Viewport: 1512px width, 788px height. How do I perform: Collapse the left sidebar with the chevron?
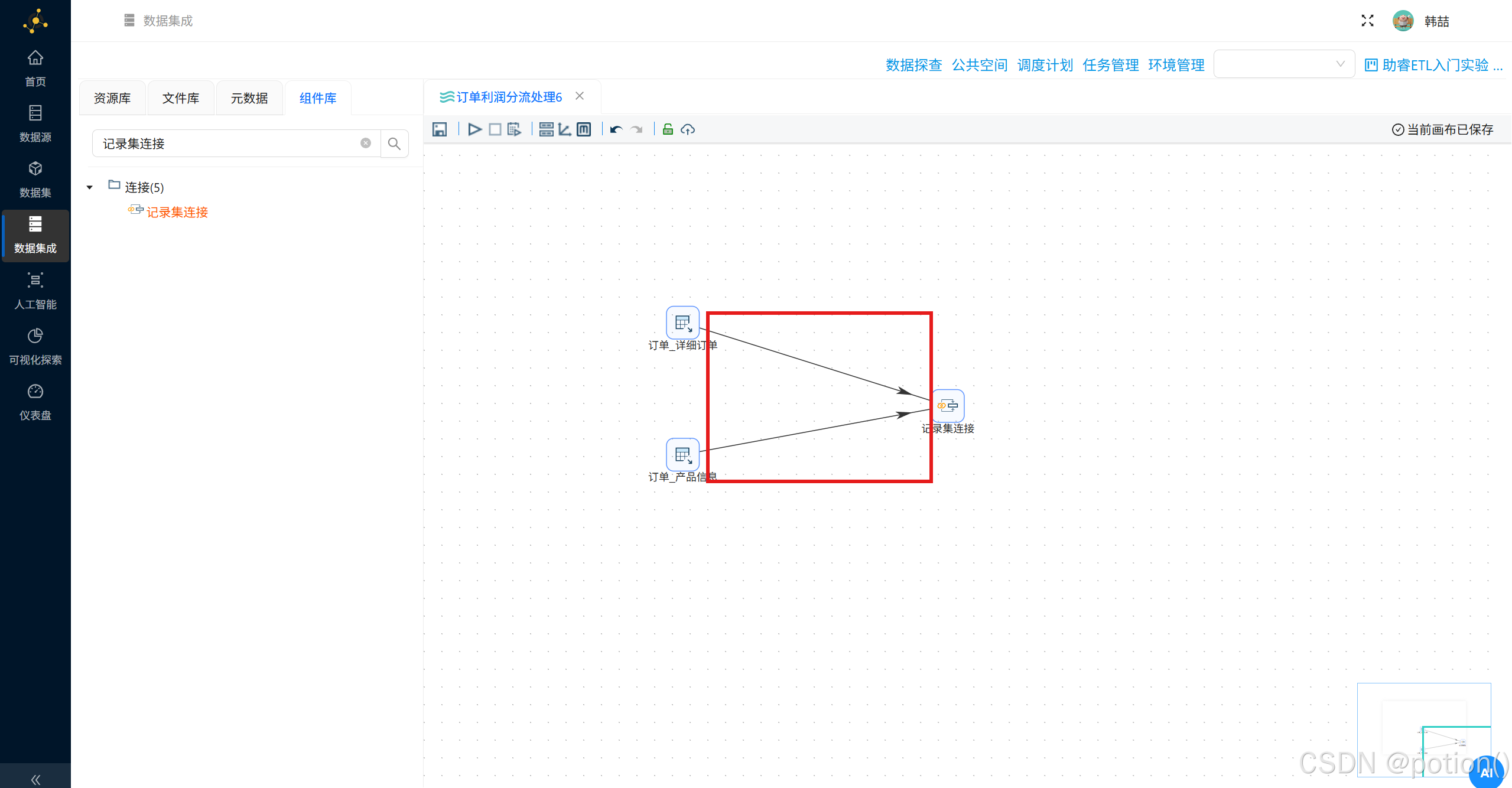(35, 779)
